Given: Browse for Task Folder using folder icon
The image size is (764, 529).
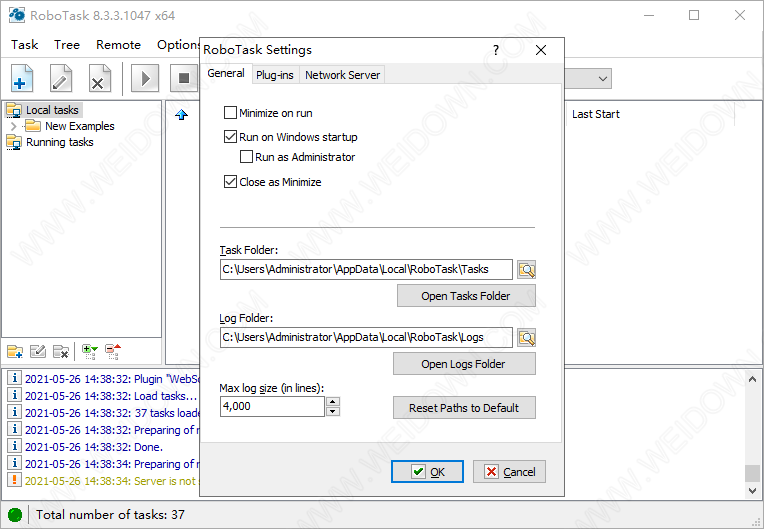Looking at the screenshot, I should 527,269.
